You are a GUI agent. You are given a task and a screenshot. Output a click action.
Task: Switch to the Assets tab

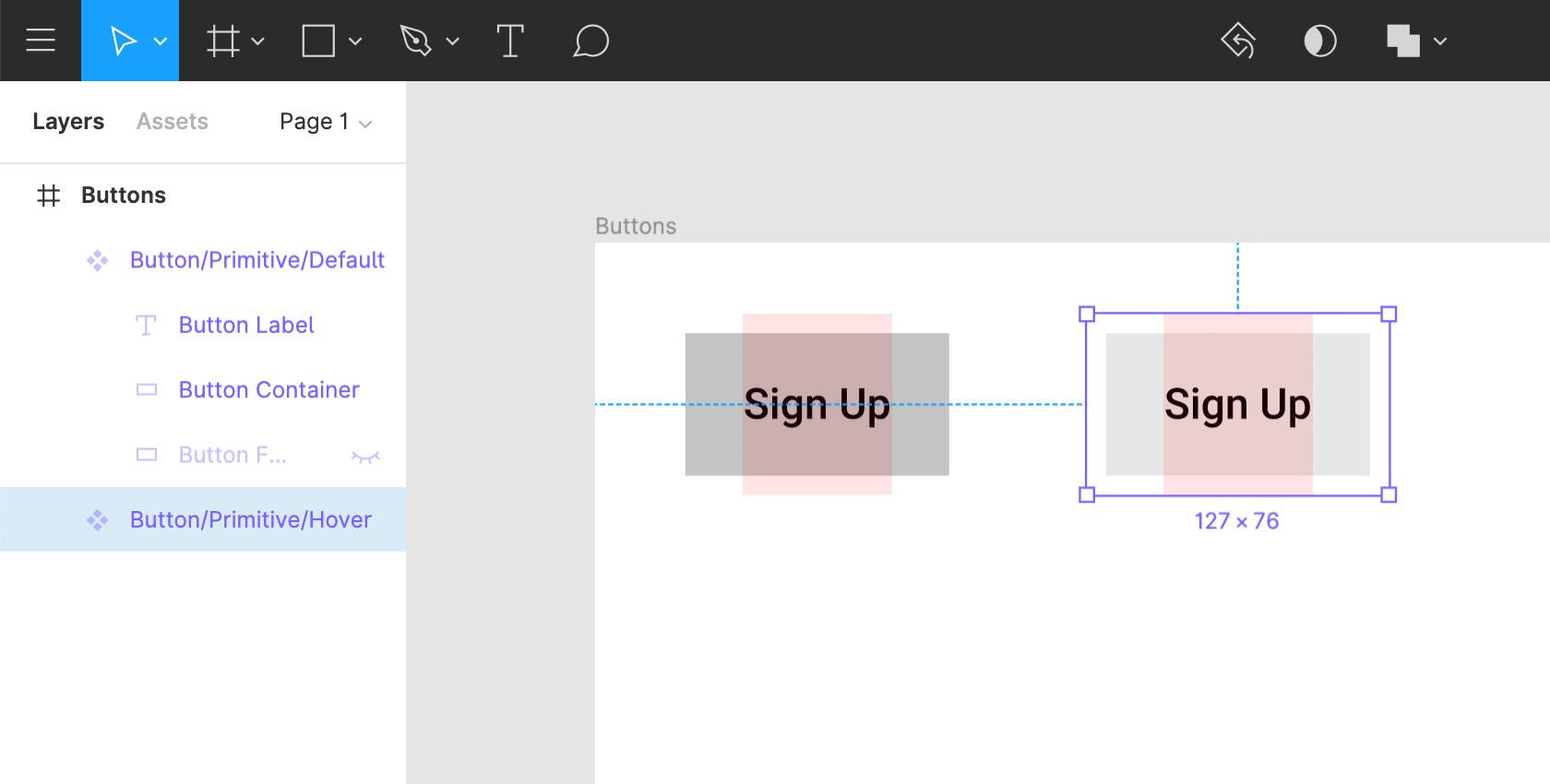coord(173,122)
